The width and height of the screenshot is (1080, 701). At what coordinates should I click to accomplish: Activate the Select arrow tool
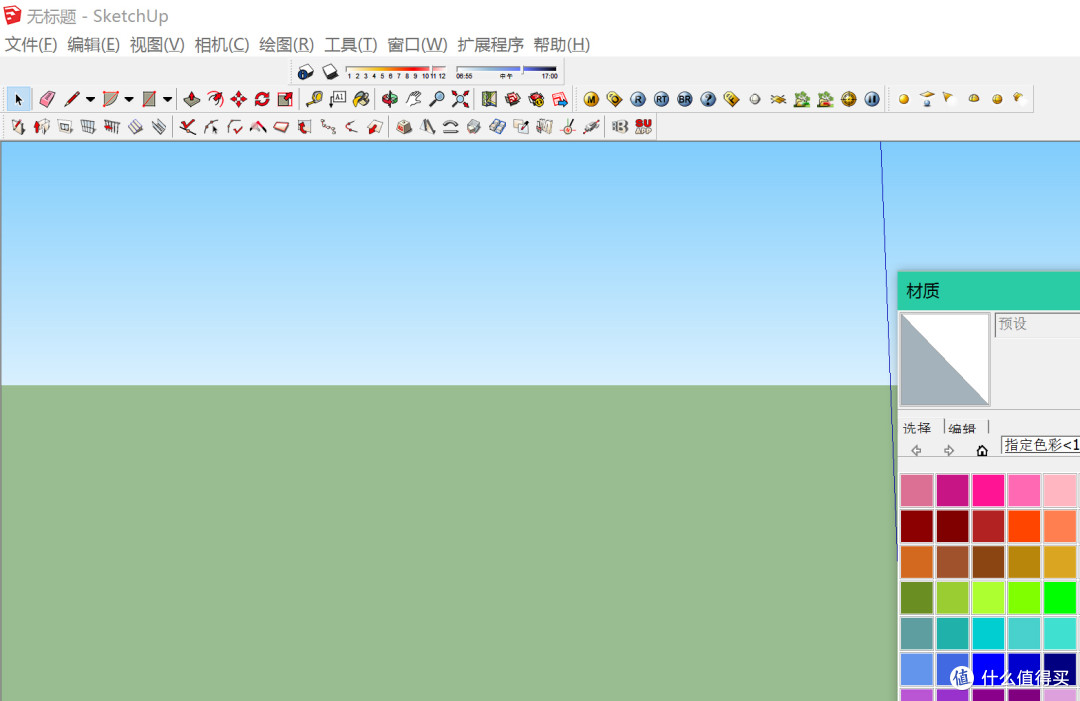[x=19, y=99]
